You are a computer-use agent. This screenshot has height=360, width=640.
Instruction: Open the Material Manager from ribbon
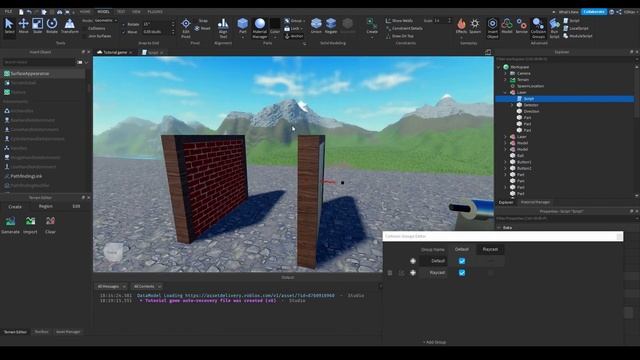point(260,28)
